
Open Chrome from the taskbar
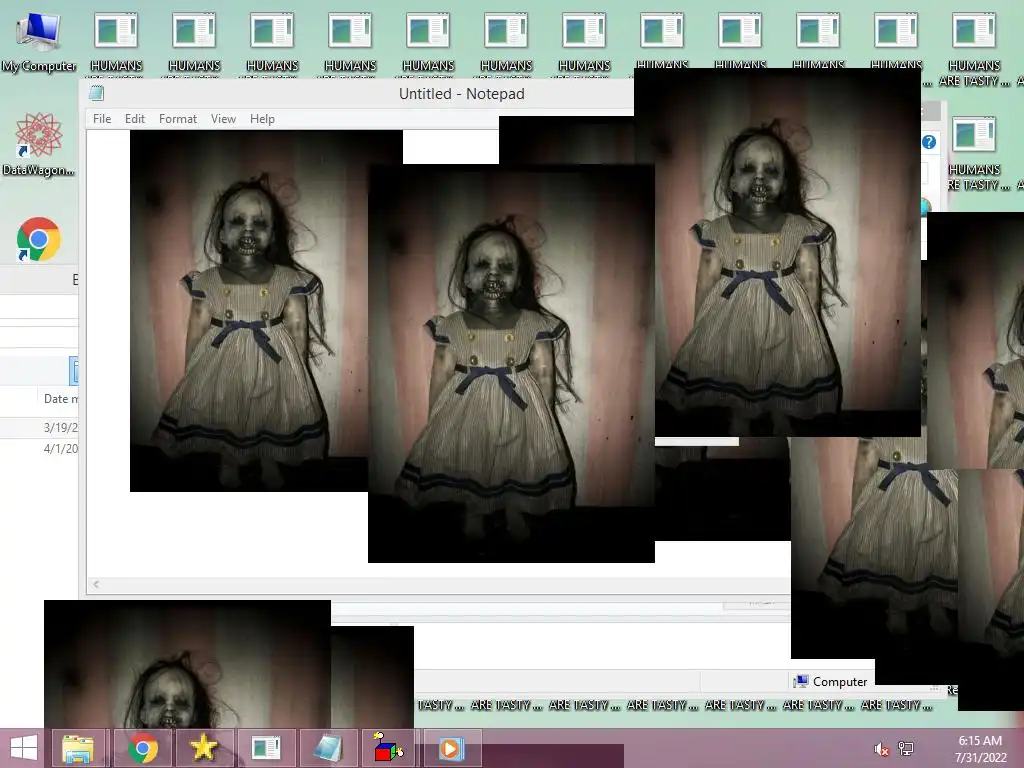pos(142,748)
